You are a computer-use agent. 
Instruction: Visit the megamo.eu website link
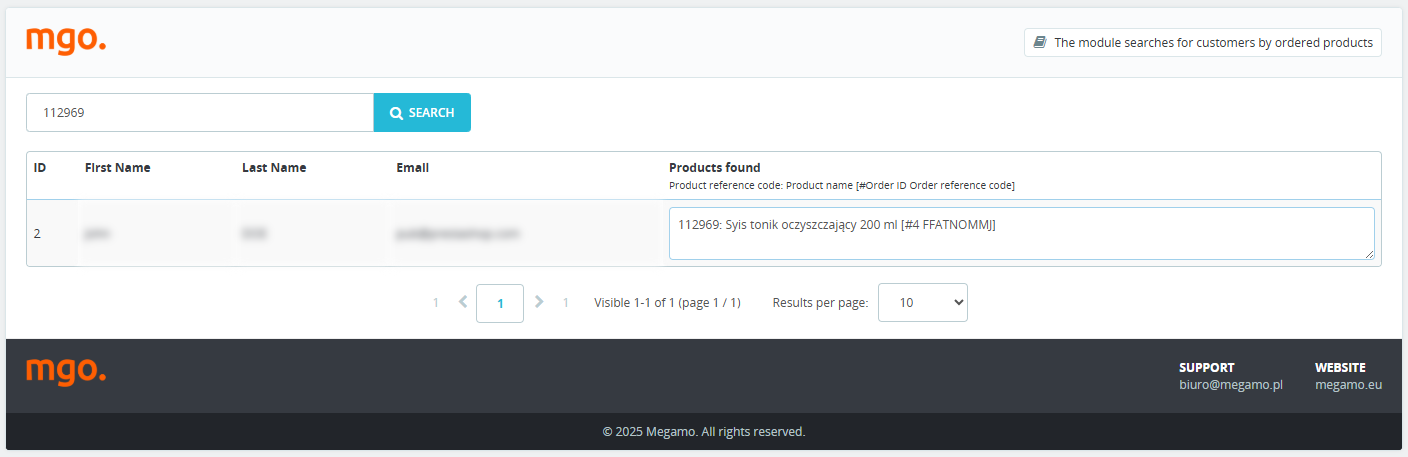pyautogui.click(x=1348, y=384)
